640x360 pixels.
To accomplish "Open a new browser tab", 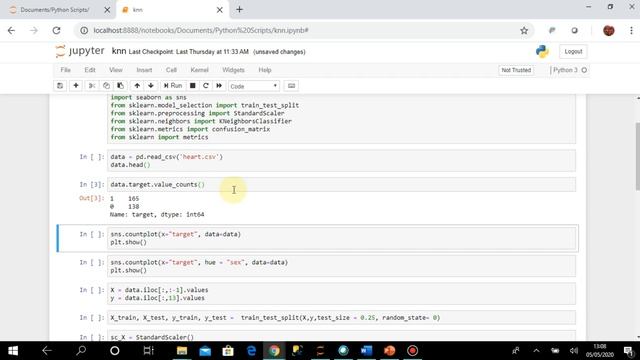I will (x=240, y=10).
